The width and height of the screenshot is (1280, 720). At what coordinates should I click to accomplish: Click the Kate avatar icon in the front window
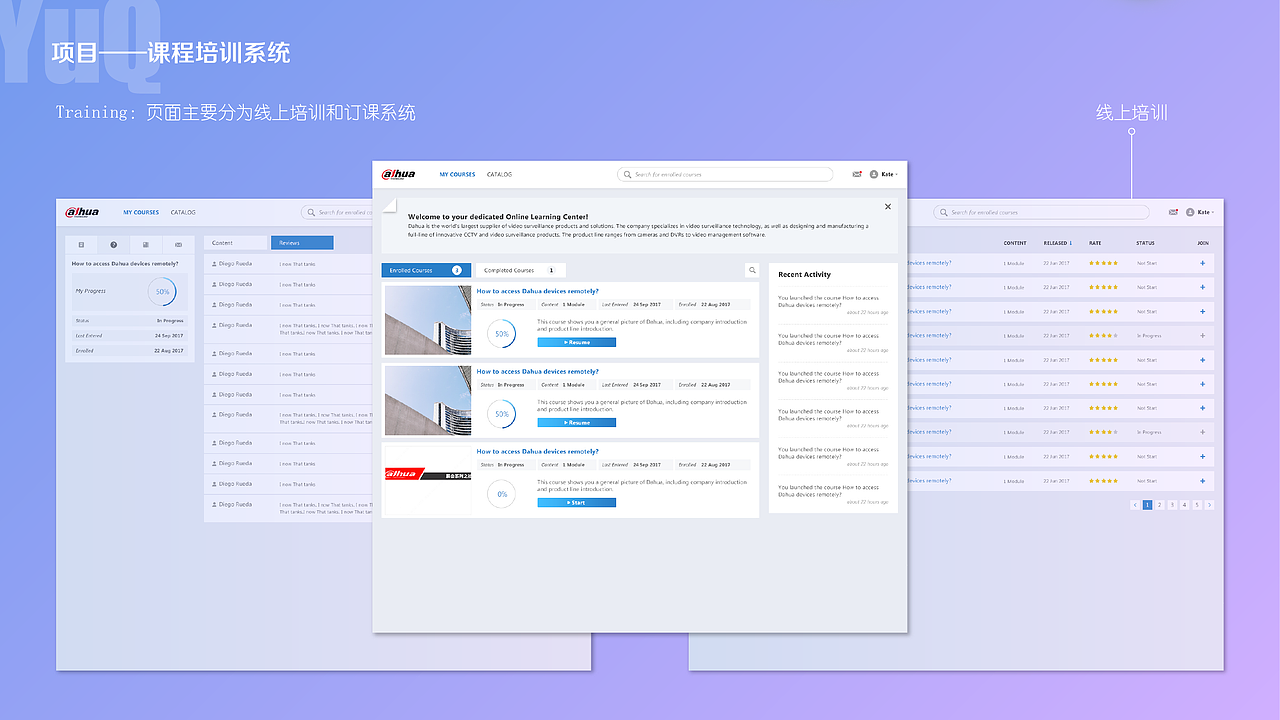(x=874, y=174)
